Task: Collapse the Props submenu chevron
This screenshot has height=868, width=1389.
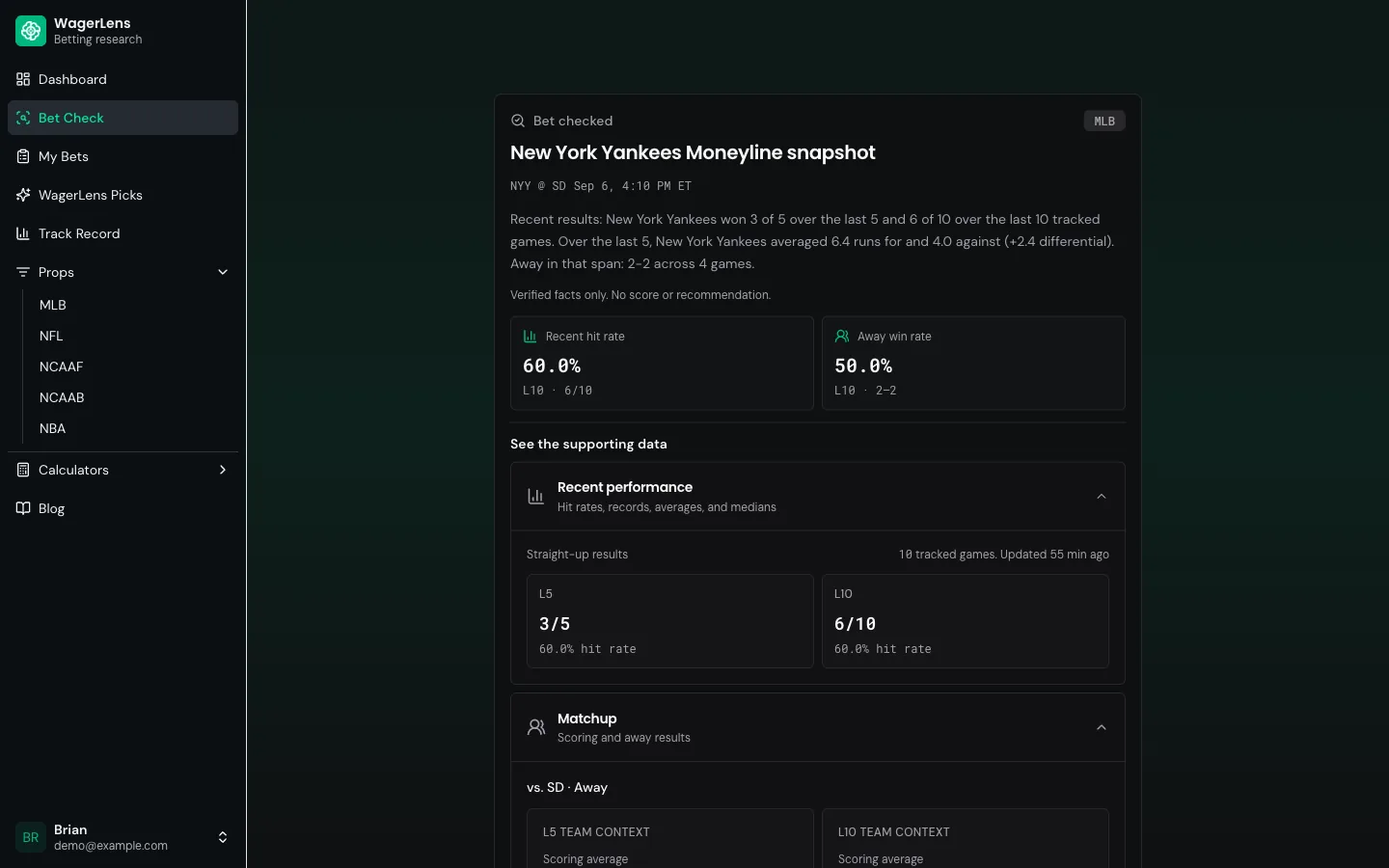Action: 223,272
